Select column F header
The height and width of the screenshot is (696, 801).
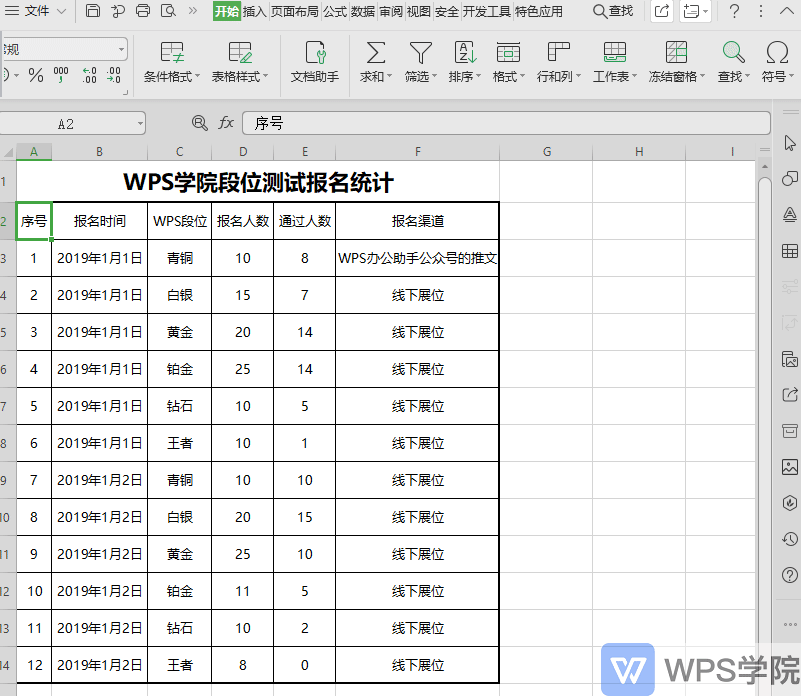(x=417, y=152)
